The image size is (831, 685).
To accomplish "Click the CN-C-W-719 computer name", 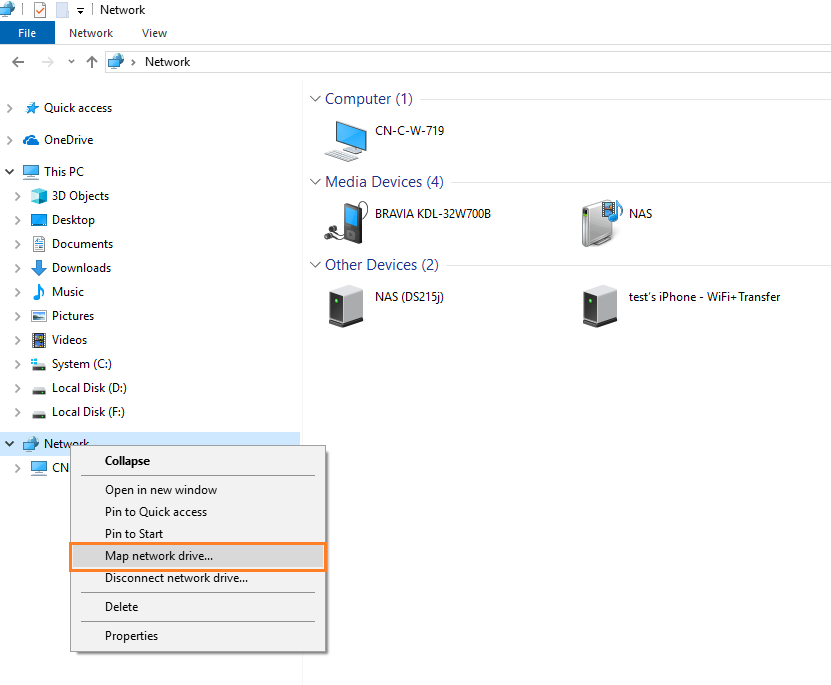I will click(x=409, y=130).
